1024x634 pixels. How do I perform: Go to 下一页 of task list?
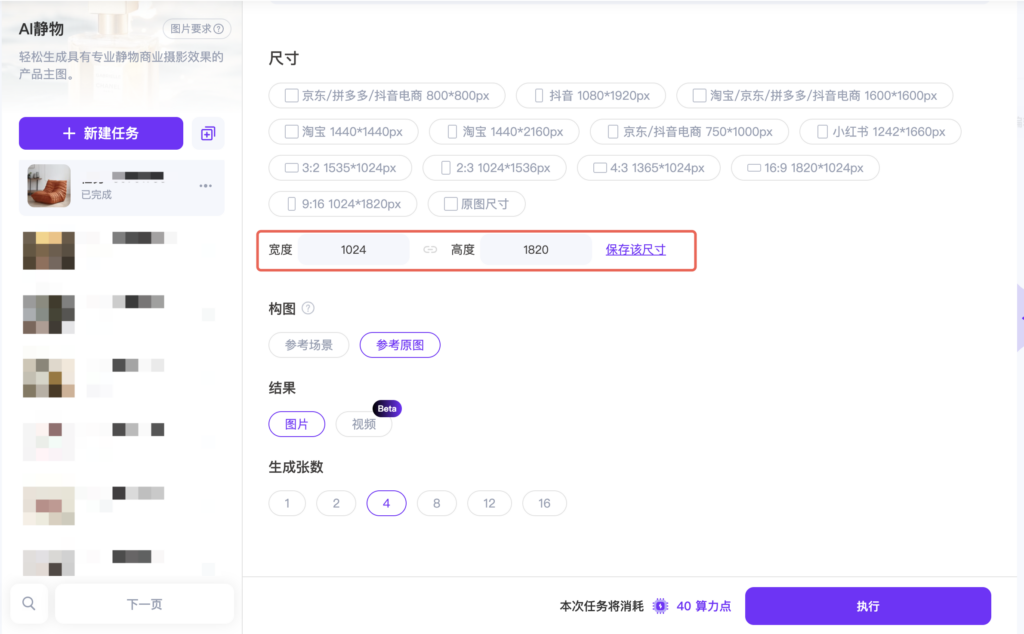(x=144, y=604)
